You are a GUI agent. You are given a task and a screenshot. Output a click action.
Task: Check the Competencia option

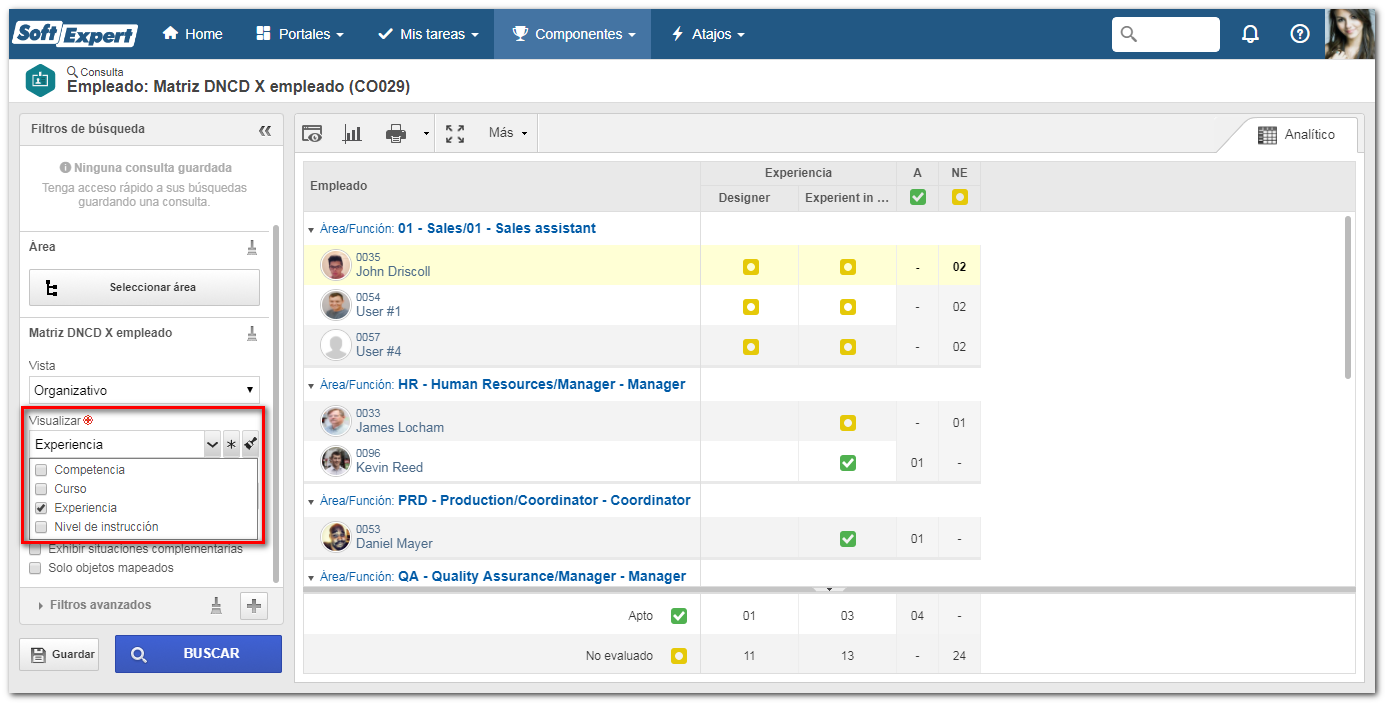tap(41, 470)
